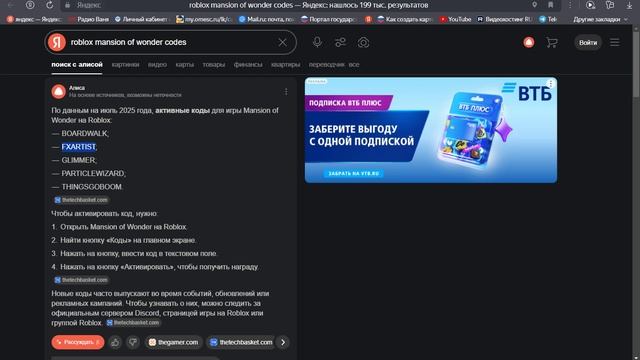Click the ЗАБРАТЬ НА VTB.RU ad button

[353, 173]
